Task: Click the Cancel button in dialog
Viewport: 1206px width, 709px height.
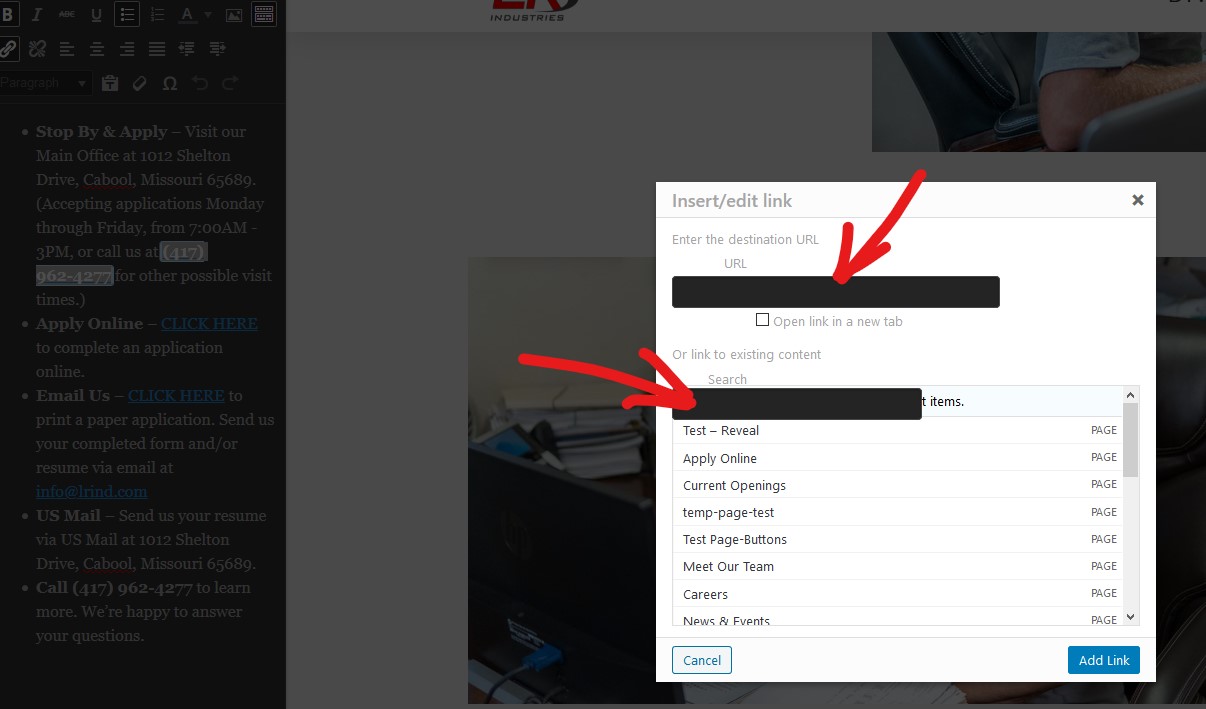Action: click(702, 660)
